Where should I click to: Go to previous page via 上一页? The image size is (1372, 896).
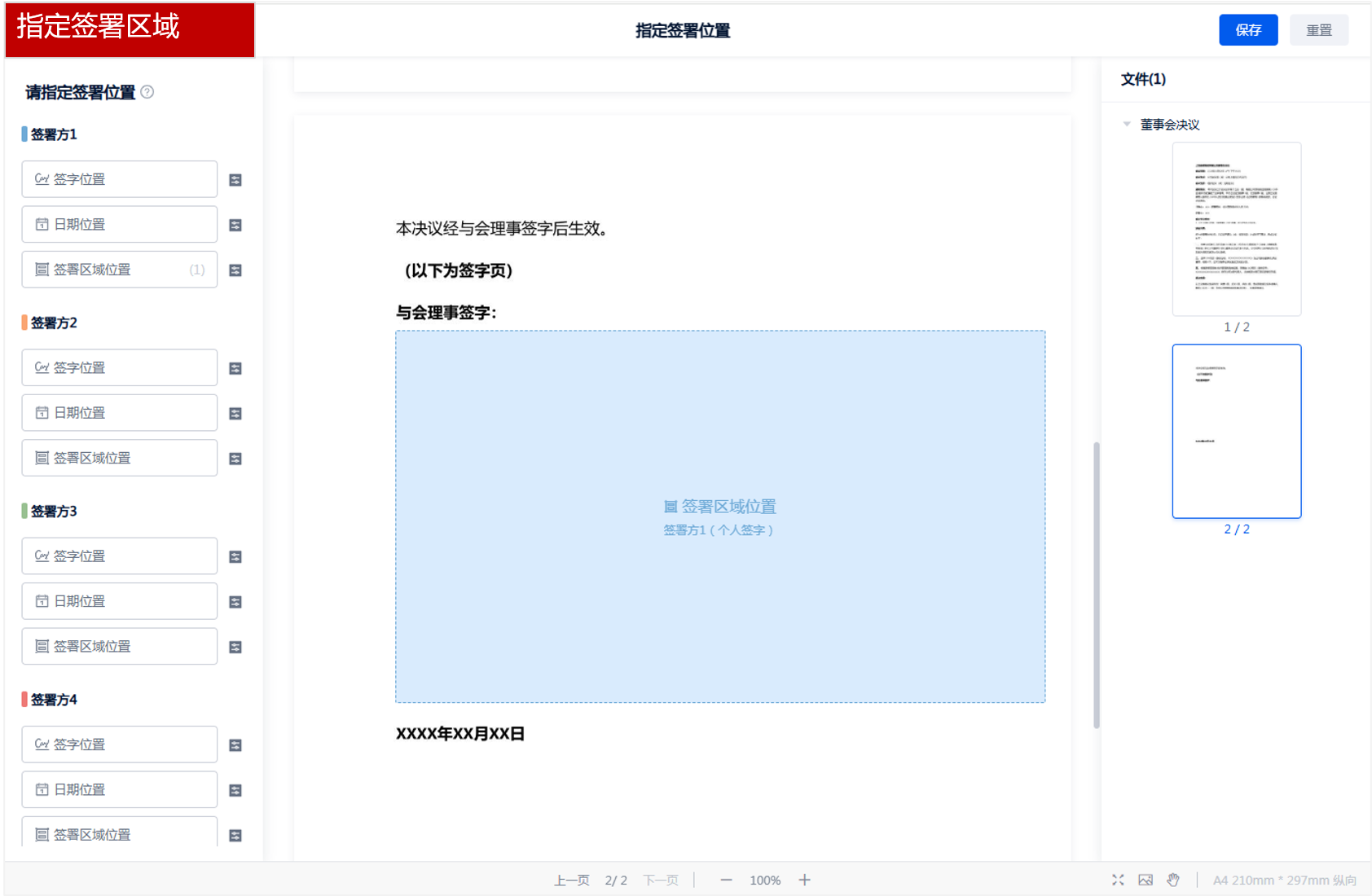coord(571,880)
